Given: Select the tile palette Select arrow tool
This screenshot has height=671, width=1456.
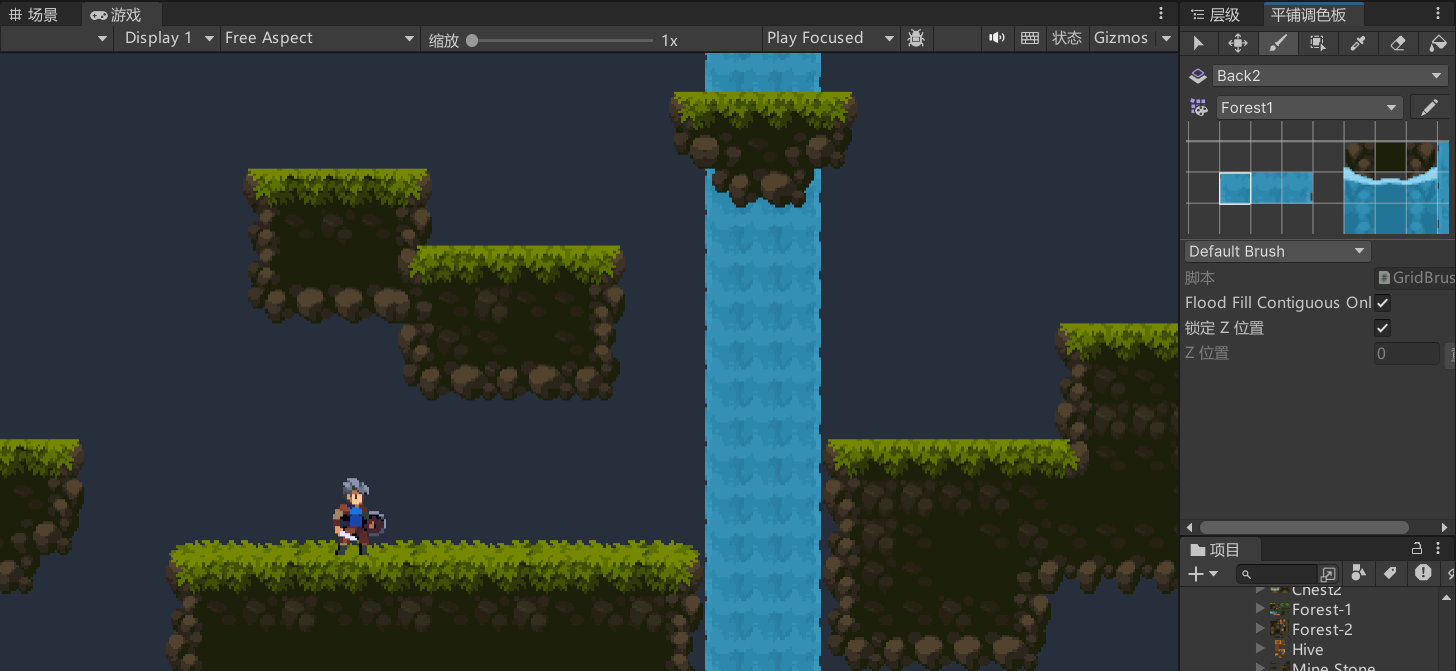Looking at the screenshot, I should click(x=1198, y=43).
